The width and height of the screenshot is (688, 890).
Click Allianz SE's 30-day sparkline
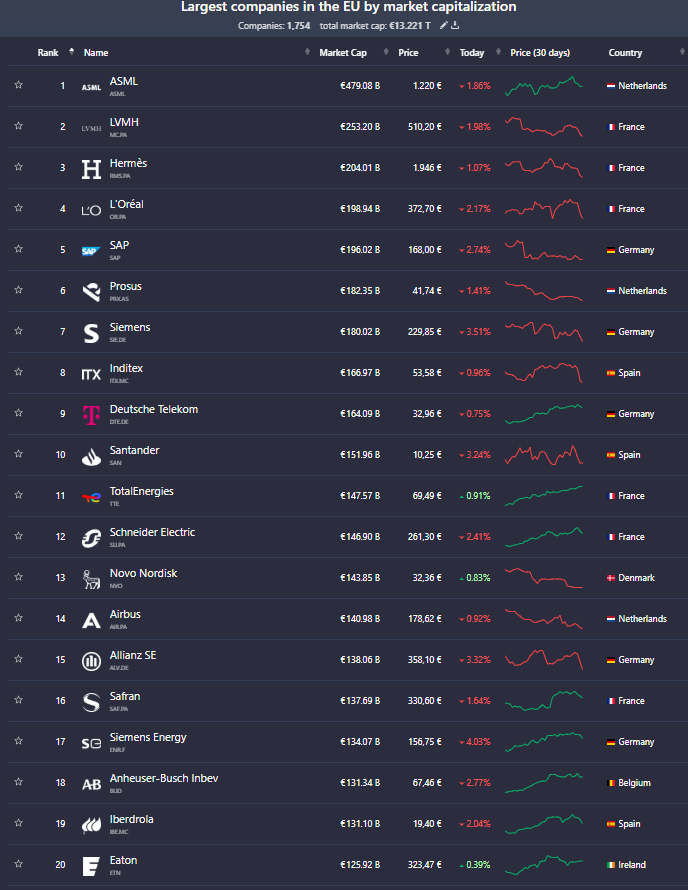(544, 660)
